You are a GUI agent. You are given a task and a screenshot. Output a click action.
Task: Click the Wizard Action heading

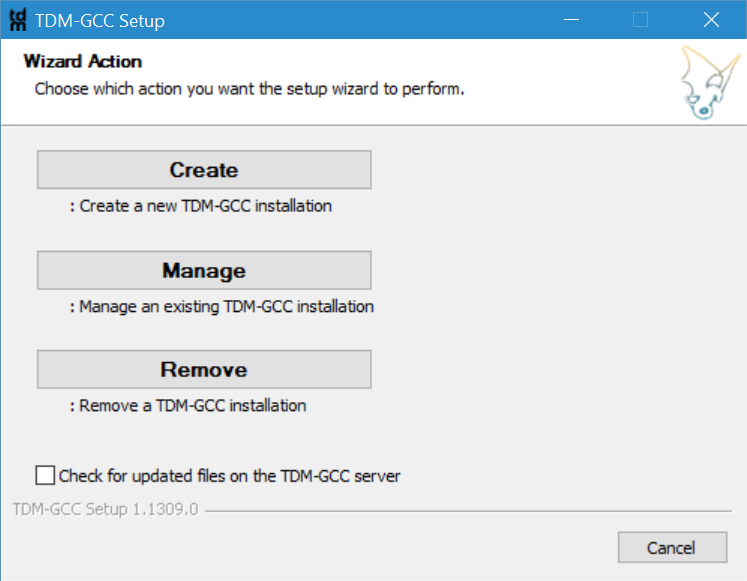(83, 61)
